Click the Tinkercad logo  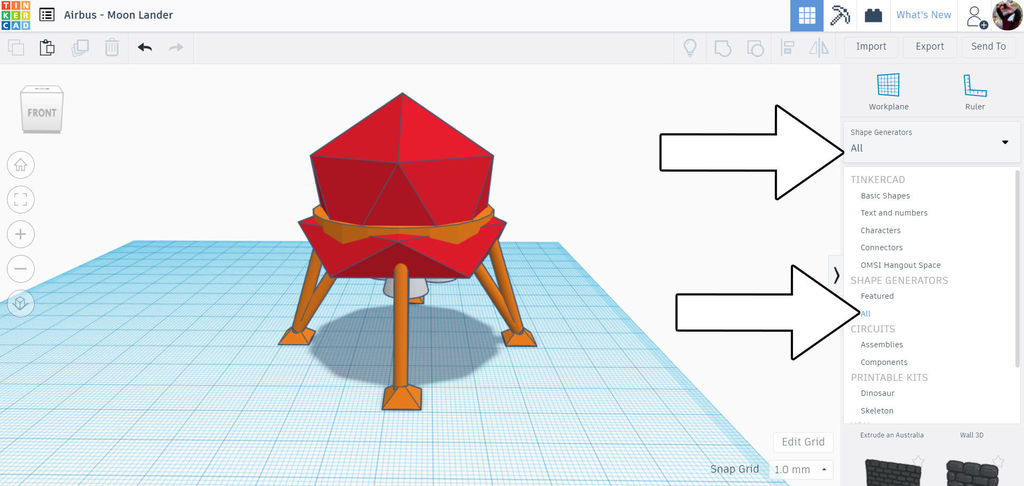(15, 15)
